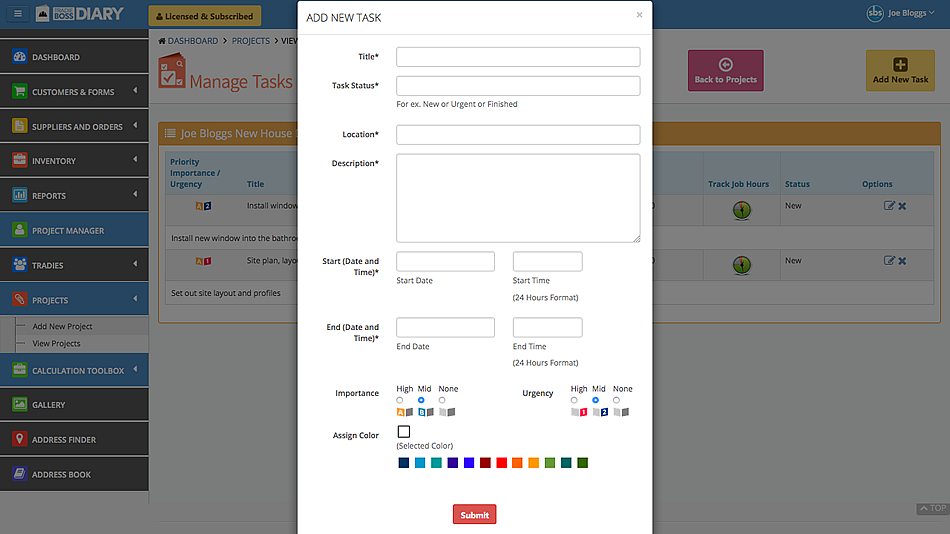The height and width of the screenshot is (534, 950).
Task: Click the hamburger menu icon
Action: click(17, 14)
